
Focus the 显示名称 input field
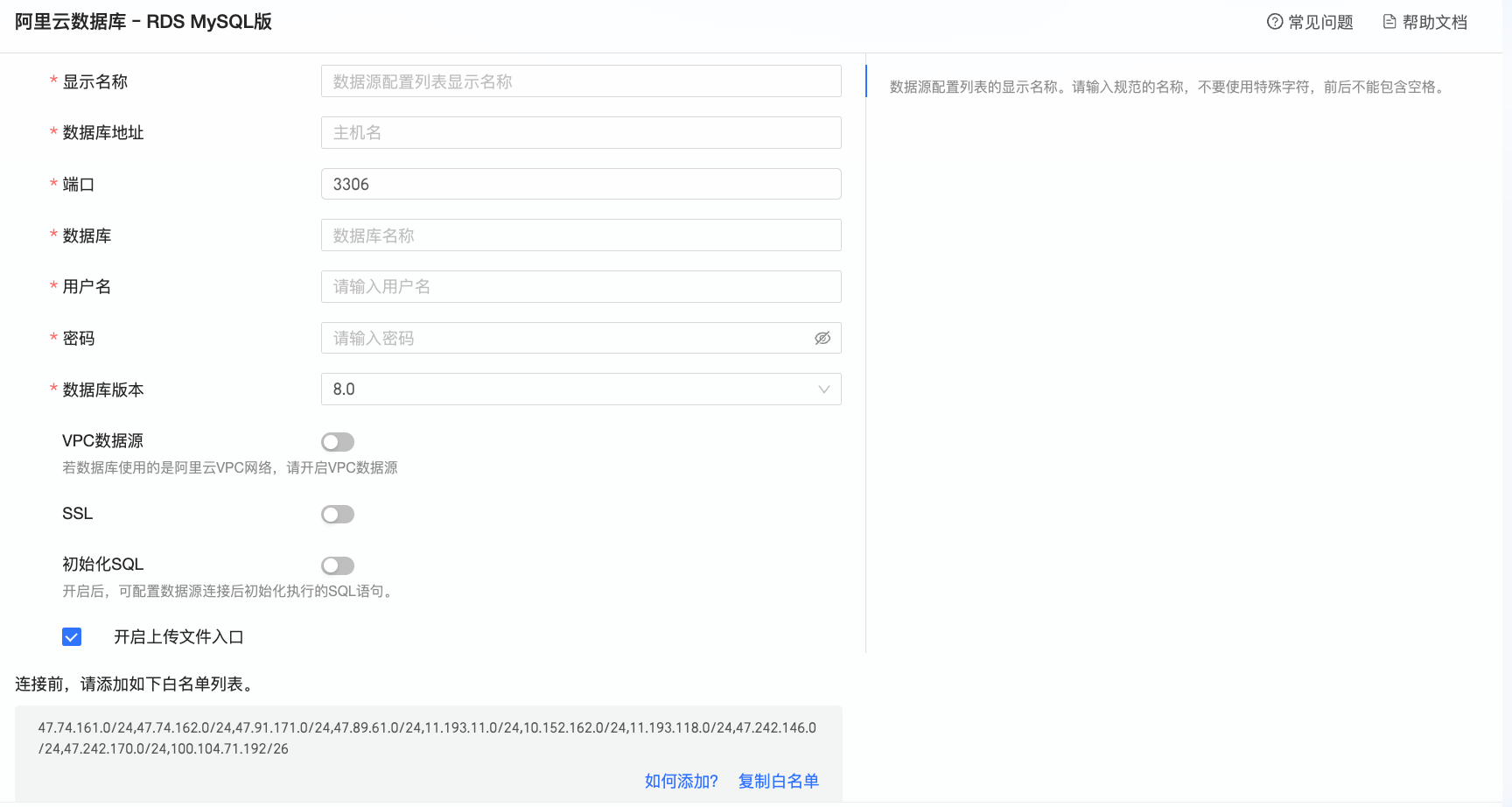581,81
